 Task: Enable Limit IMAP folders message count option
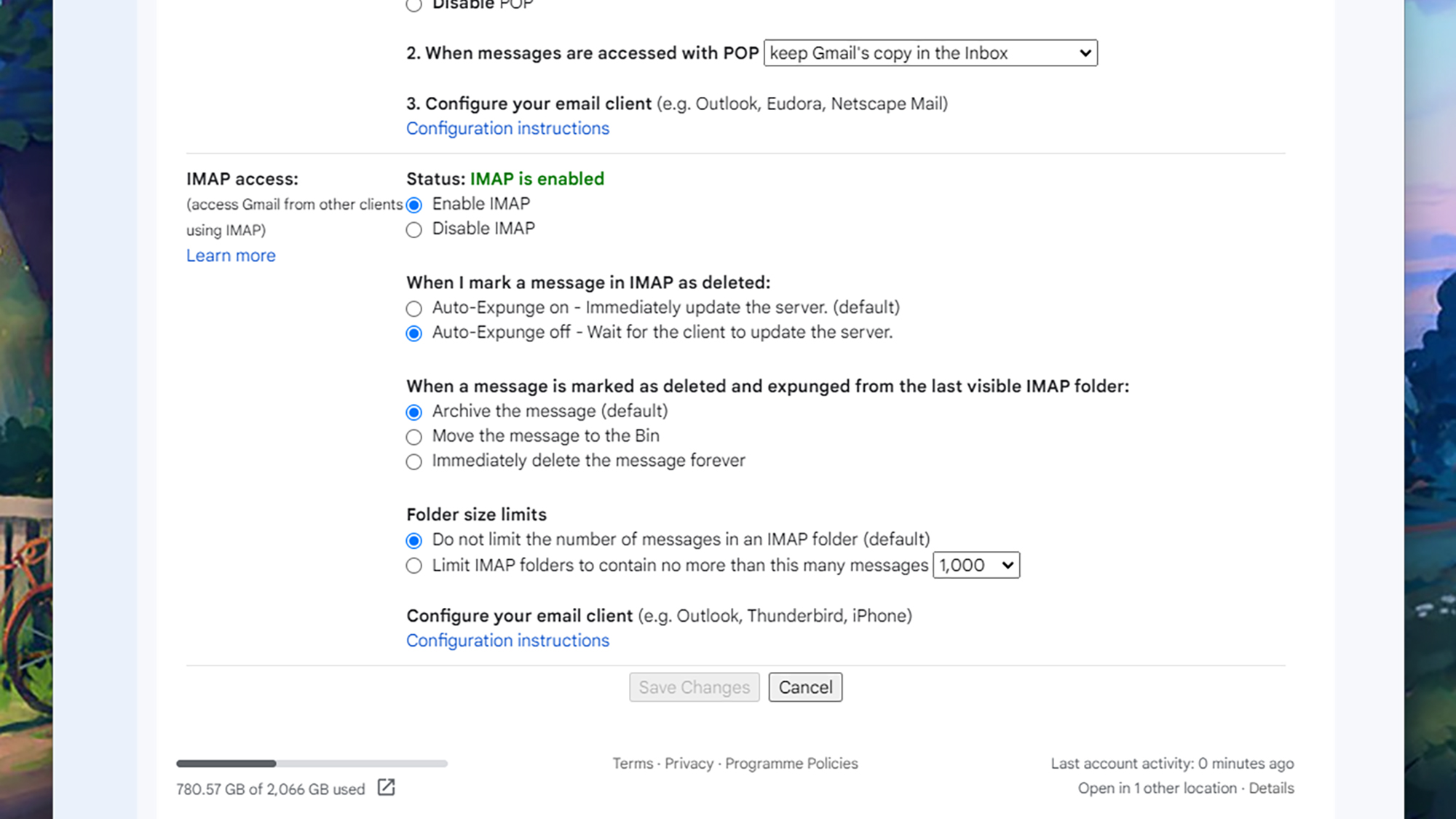[414, 566]
